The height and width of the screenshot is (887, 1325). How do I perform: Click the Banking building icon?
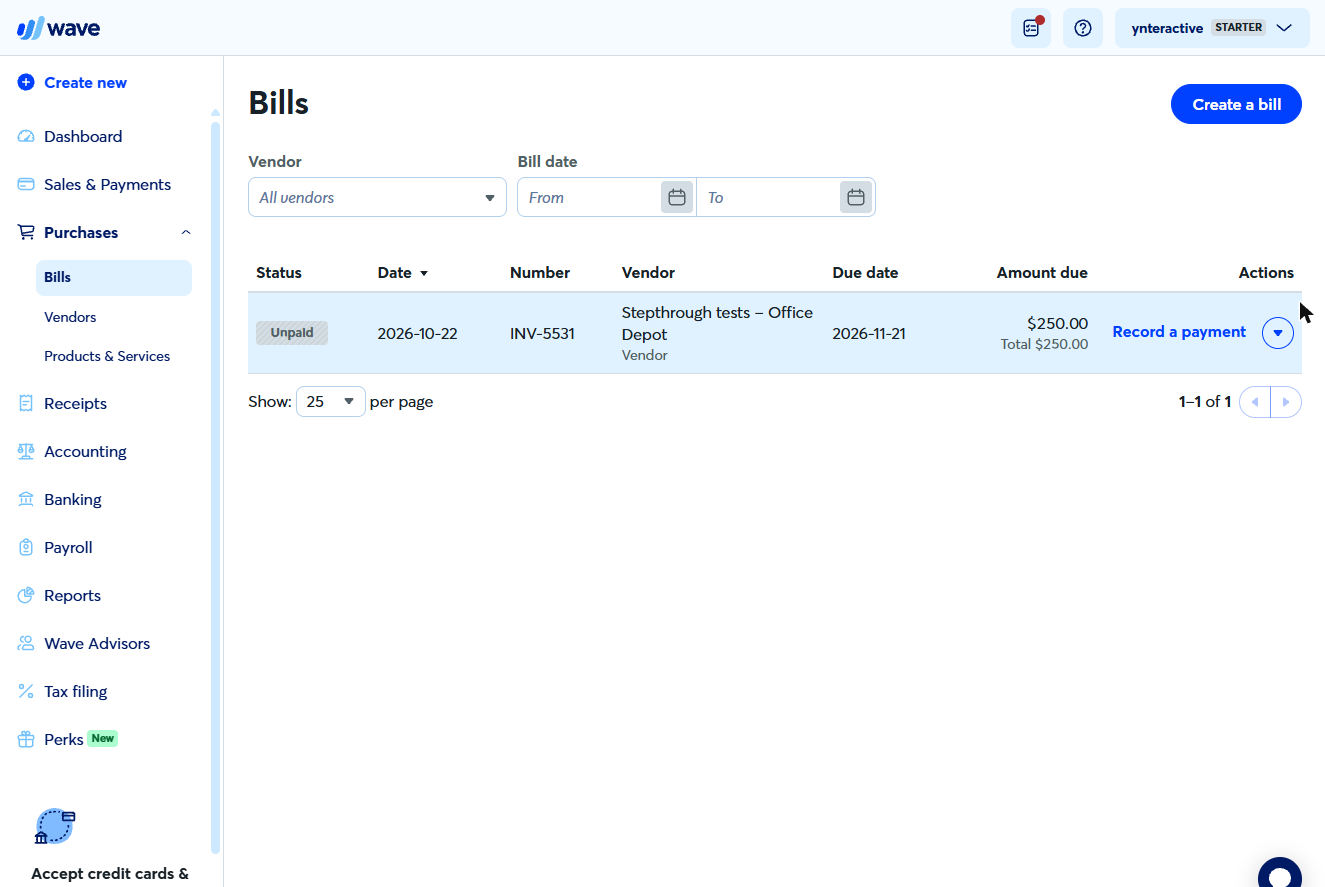click(26, 500)
